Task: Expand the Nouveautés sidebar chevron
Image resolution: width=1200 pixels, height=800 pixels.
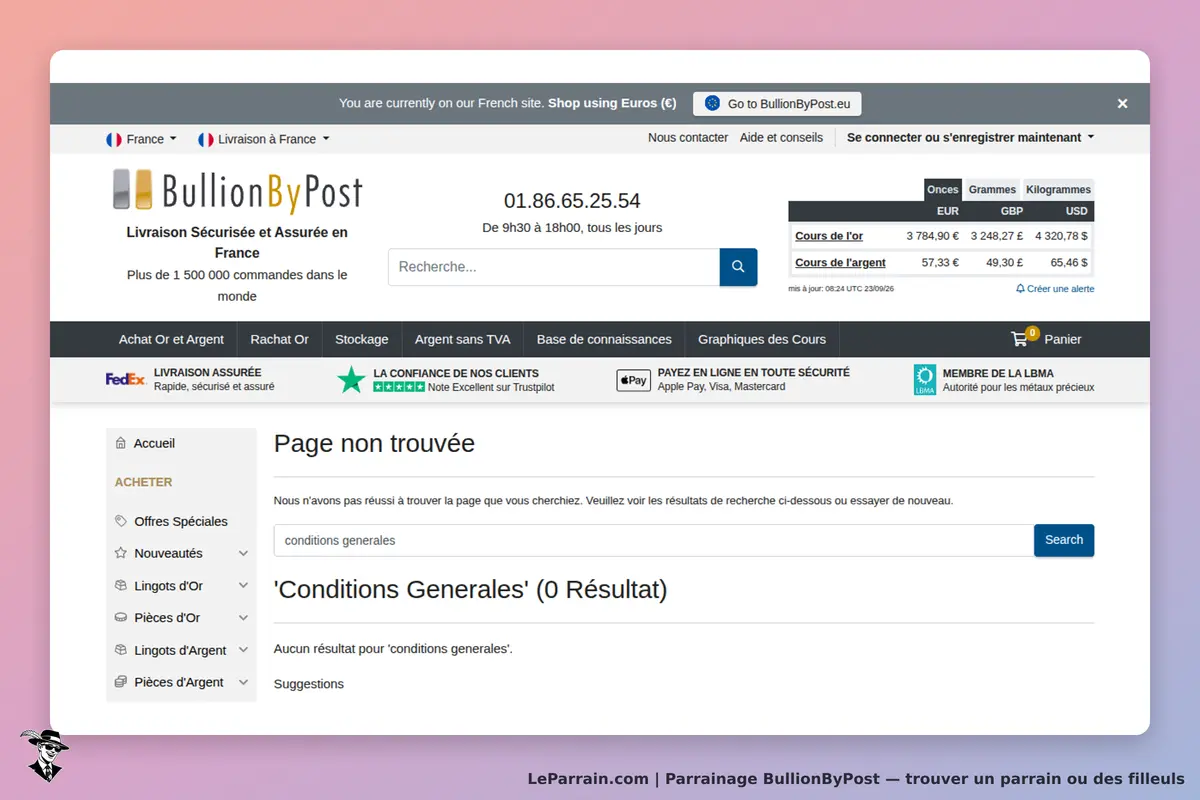Action: [243, 553]
